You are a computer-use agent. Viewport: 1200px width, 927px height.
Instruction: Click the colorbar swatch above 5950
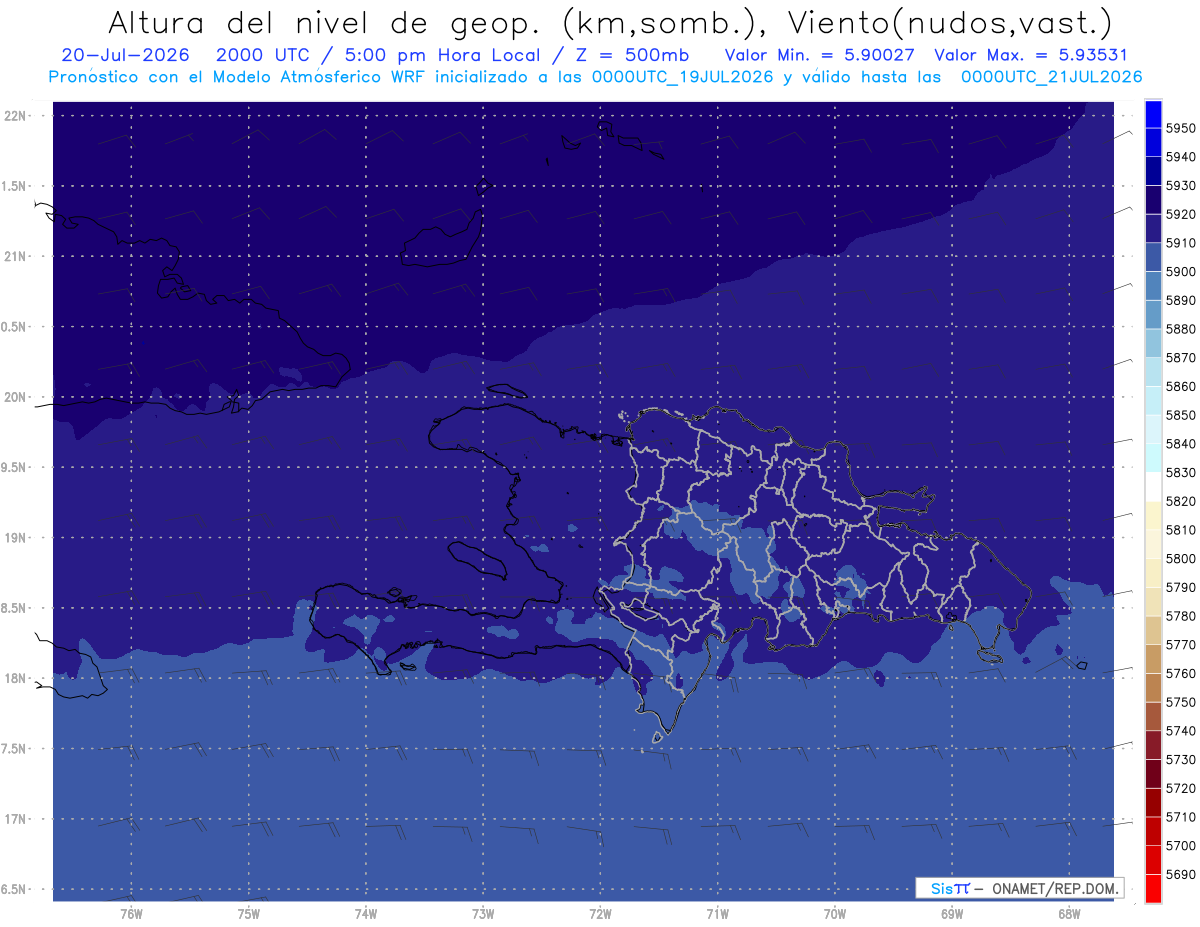(1153, 114)
